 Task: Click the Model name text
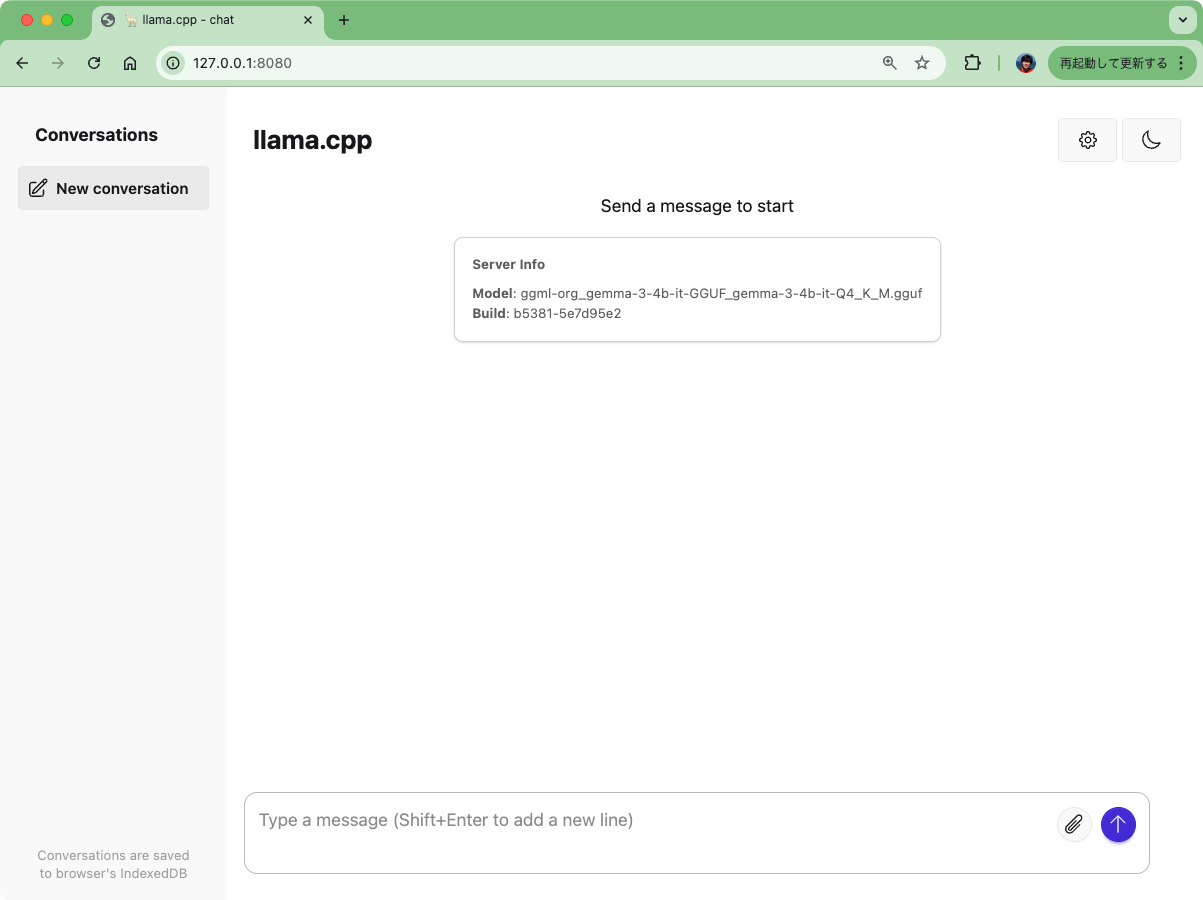pos(697,294)
